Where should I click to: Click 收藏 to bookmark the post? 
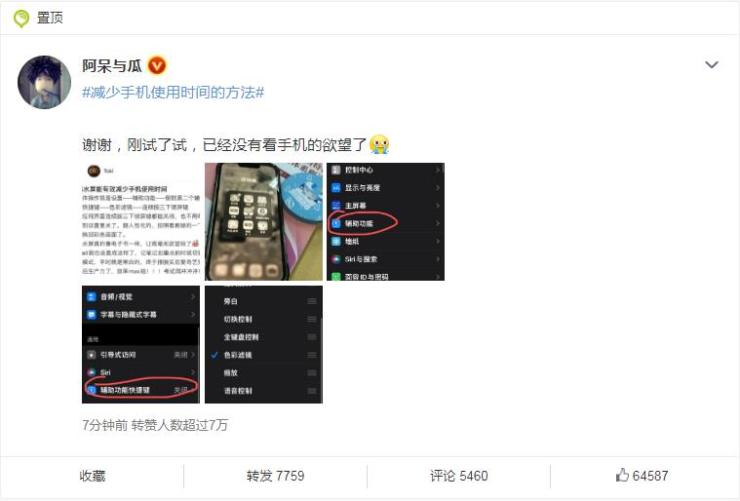point(92,476)
